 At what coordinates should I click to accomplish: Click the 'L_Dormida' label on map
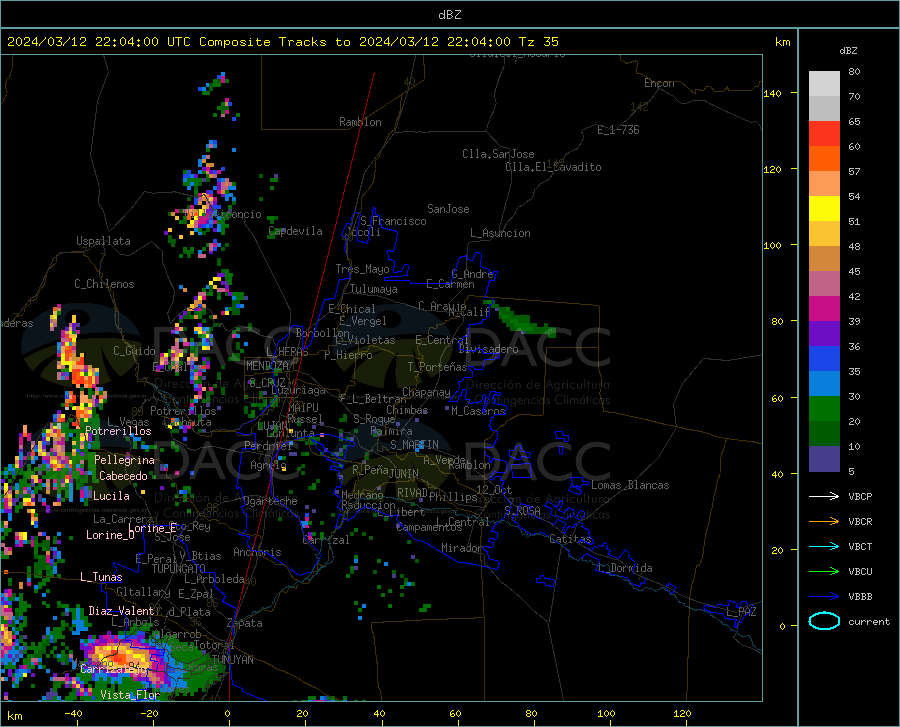(x=625, y=568)
